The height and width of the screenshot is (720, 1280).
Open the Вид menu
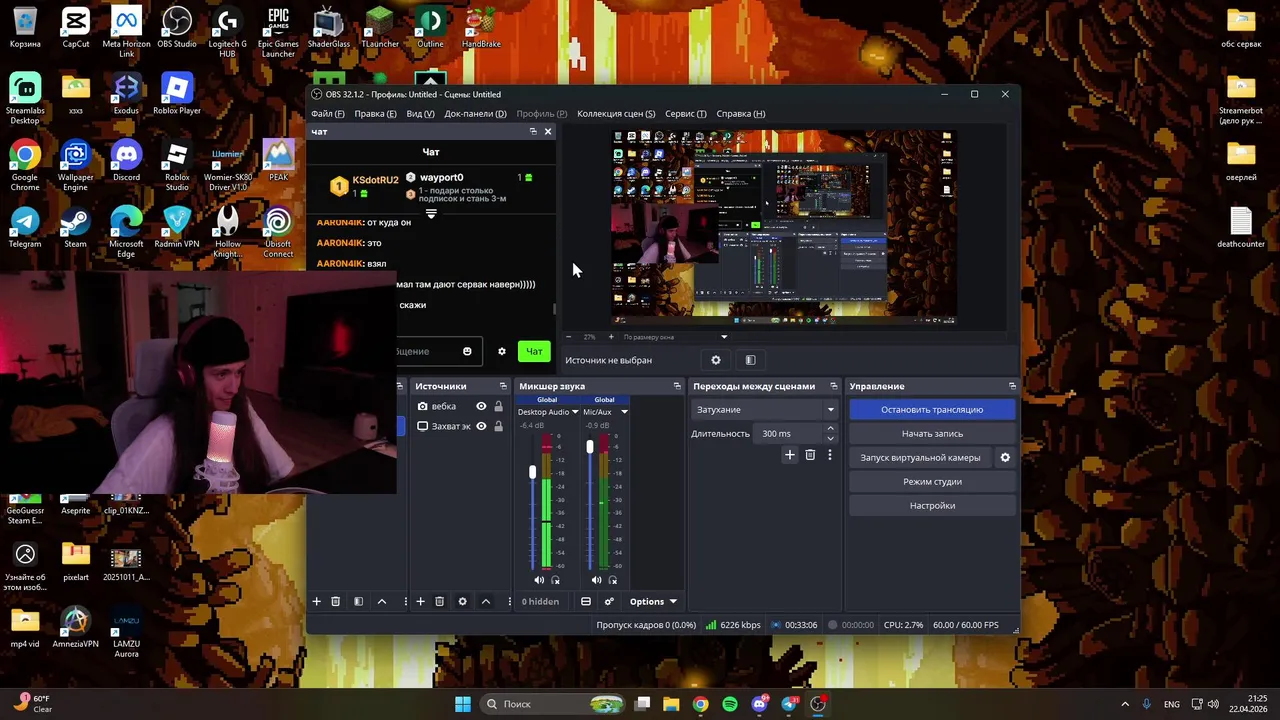pyautogui.click(x=420, y=113)
